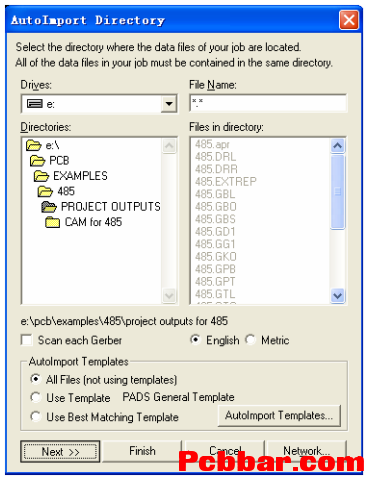Select the EXAMPLES folder icon

tap(41, 176)
